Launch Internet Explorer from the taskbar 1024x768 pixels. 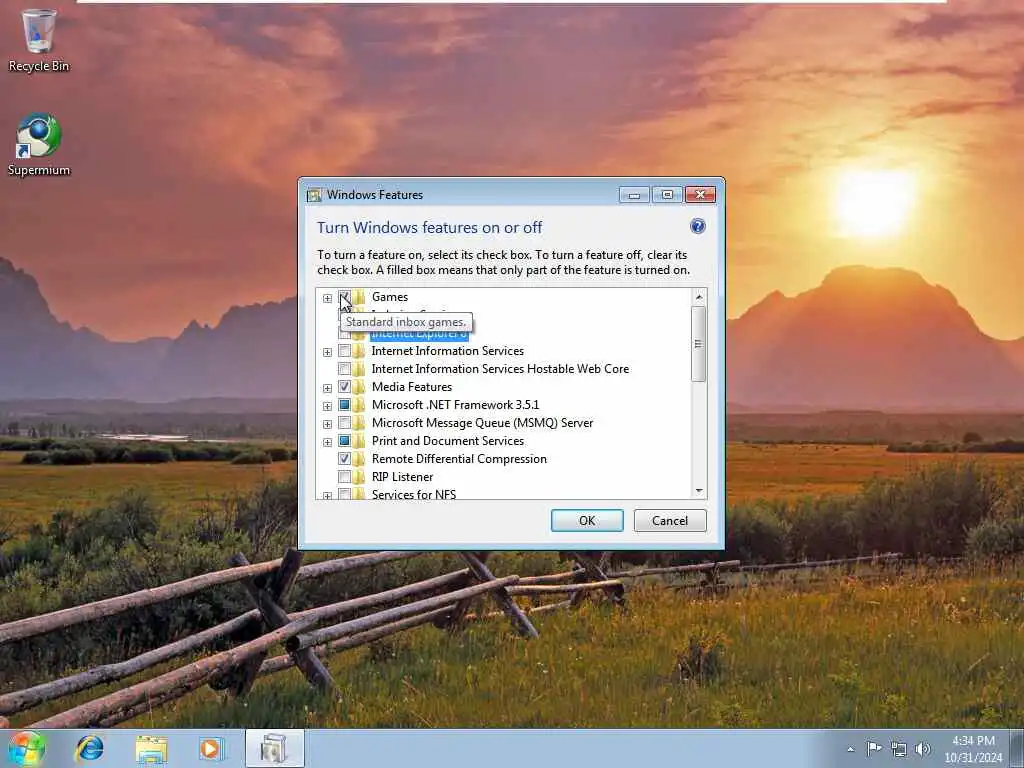coord(89,748)
